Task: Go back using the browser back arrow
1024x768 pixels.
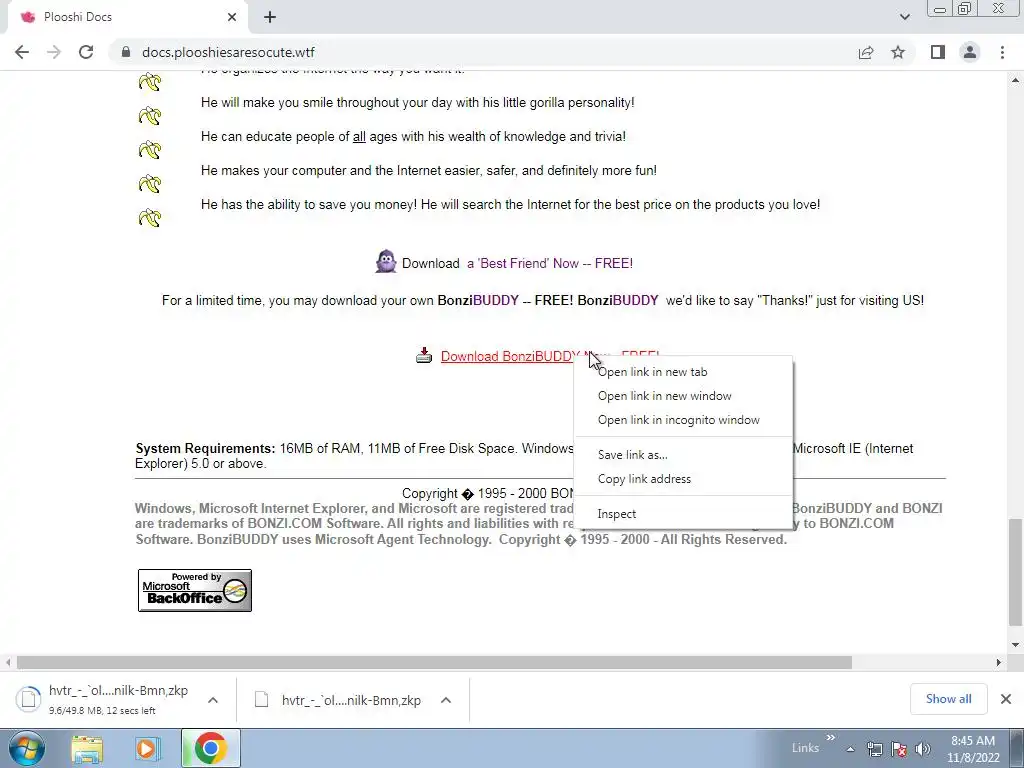Action: [22, 52]
